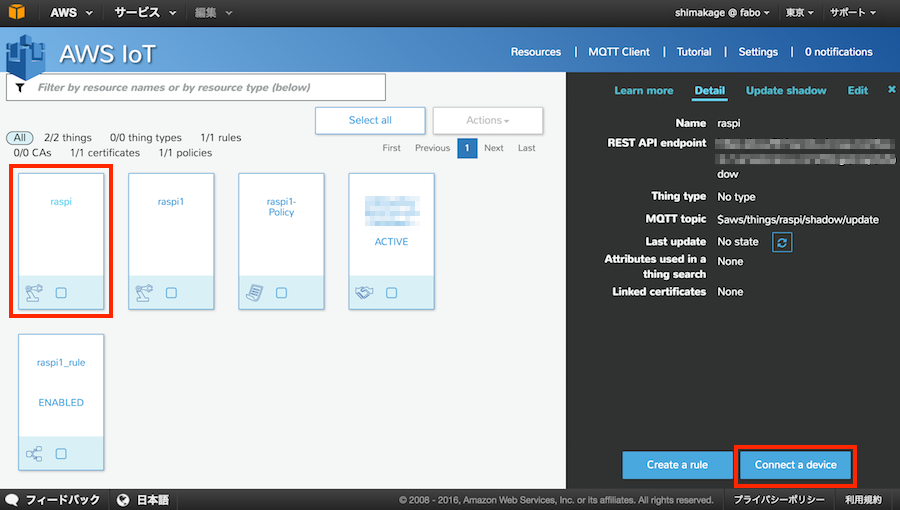Open the 東京 region dropdown
Image resolution: width=900 pixels, height=510 pixels.
click(799, 13)
